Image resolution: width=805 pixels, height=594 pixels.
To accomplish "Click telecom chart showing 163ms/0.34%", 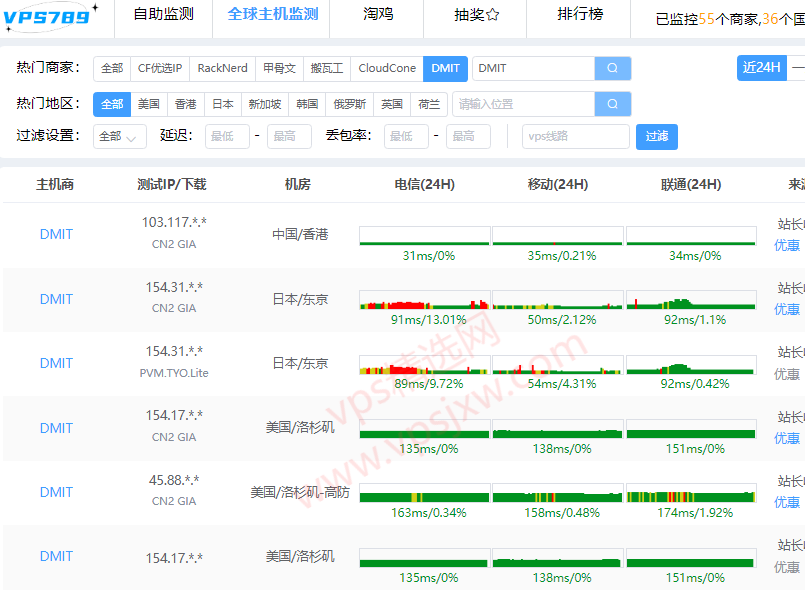I will click(x=425, y=493).
